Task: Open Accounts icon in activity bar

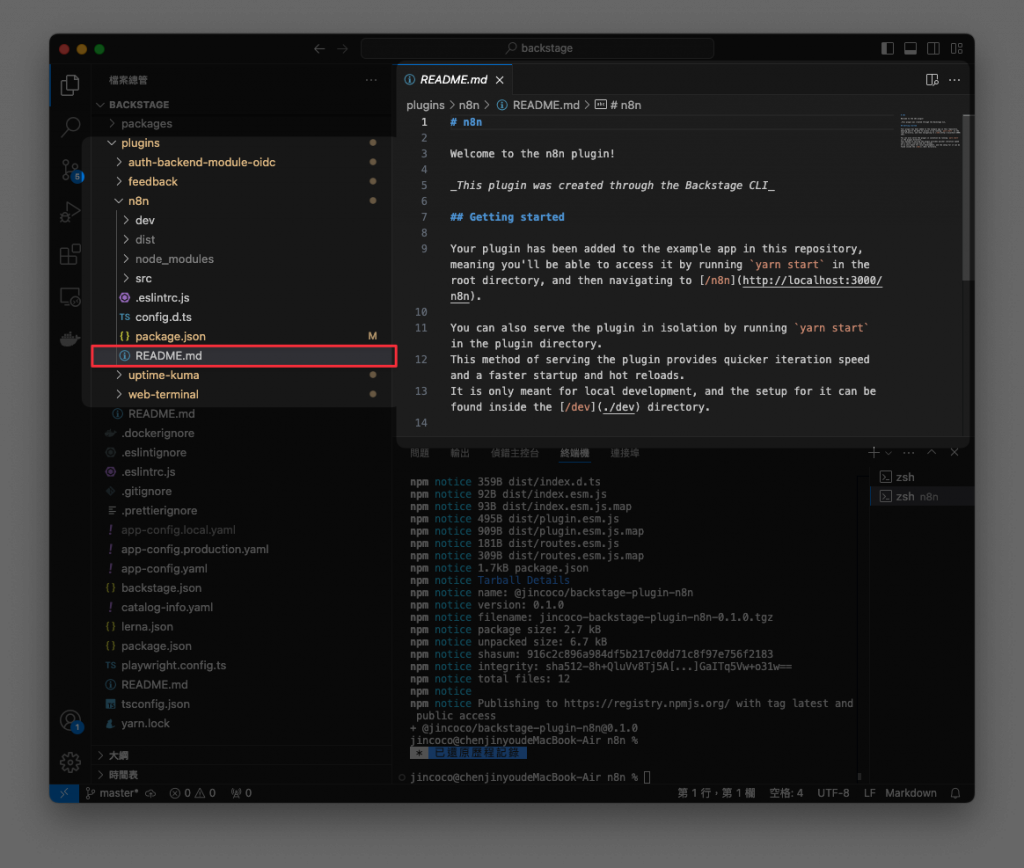Action: coord(70,720)
